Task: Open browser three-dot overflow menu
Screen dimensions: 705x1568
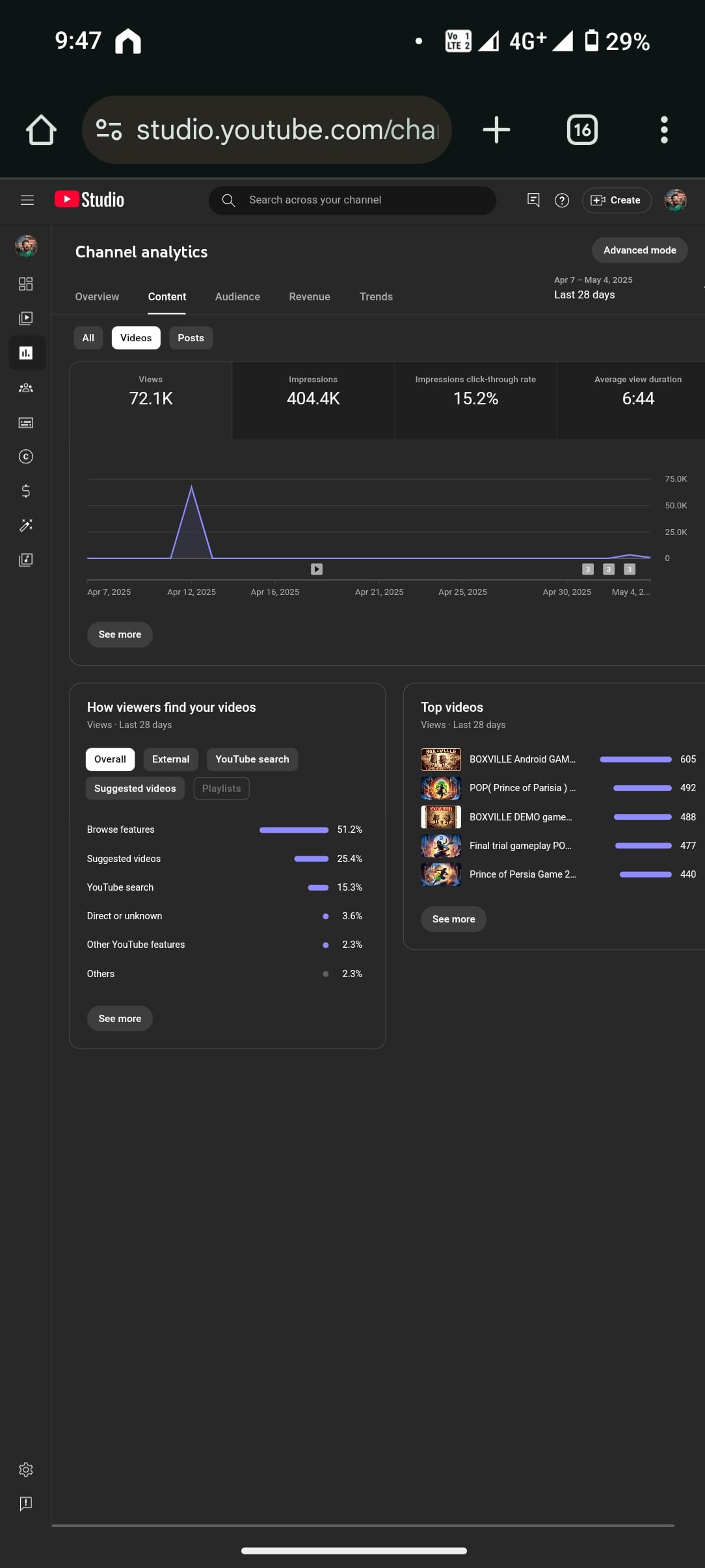Action: pos(663,130)
